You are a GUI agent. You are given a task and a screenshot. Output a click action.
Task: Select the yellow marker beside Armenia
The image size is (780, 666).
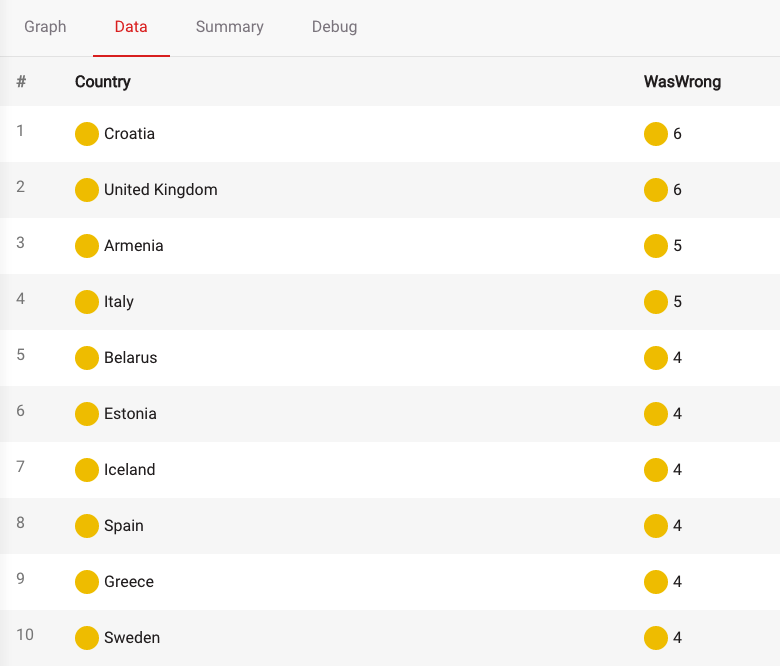[x=87, y=246]
